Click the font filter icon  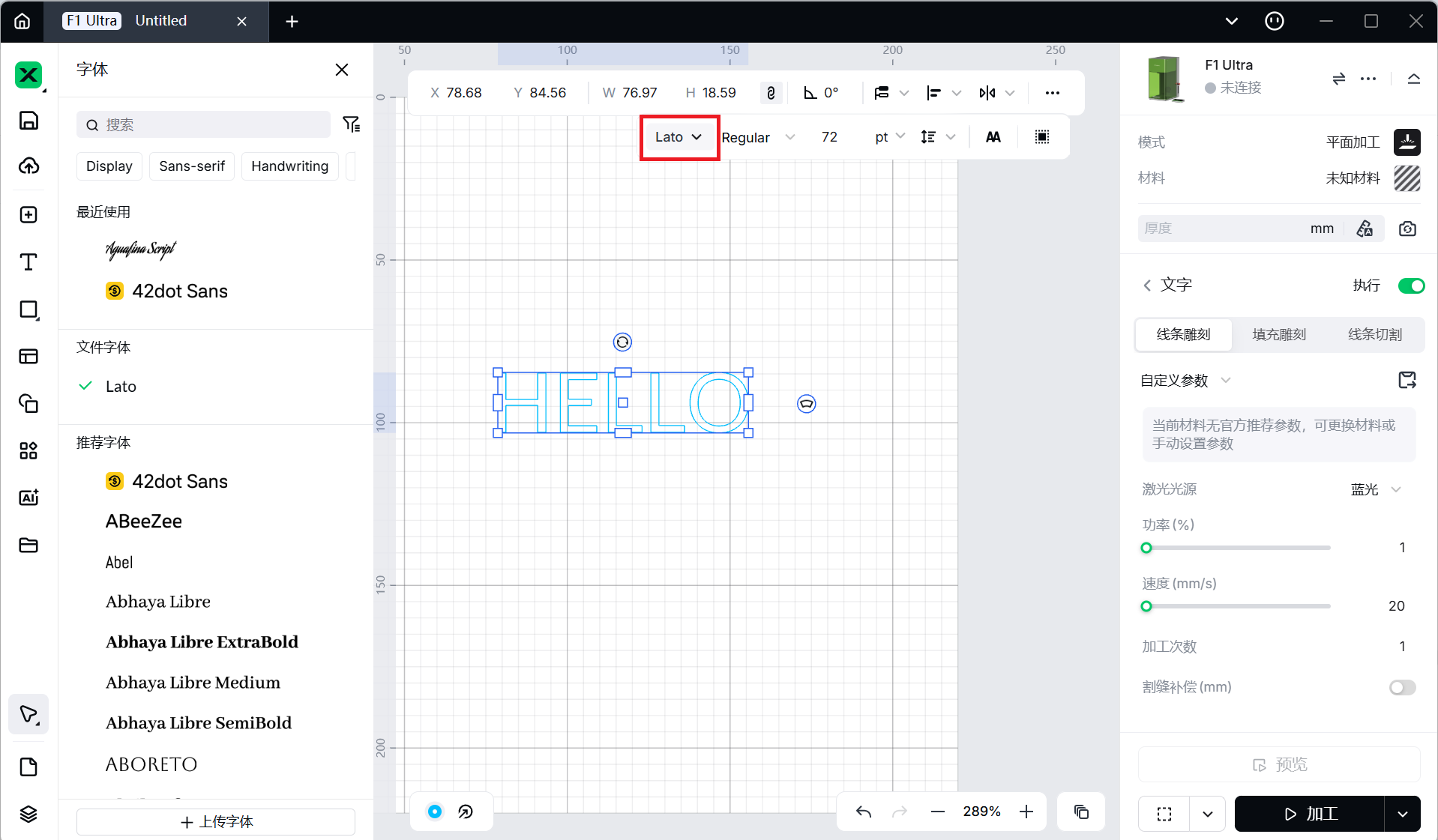[x=351, y=124]
